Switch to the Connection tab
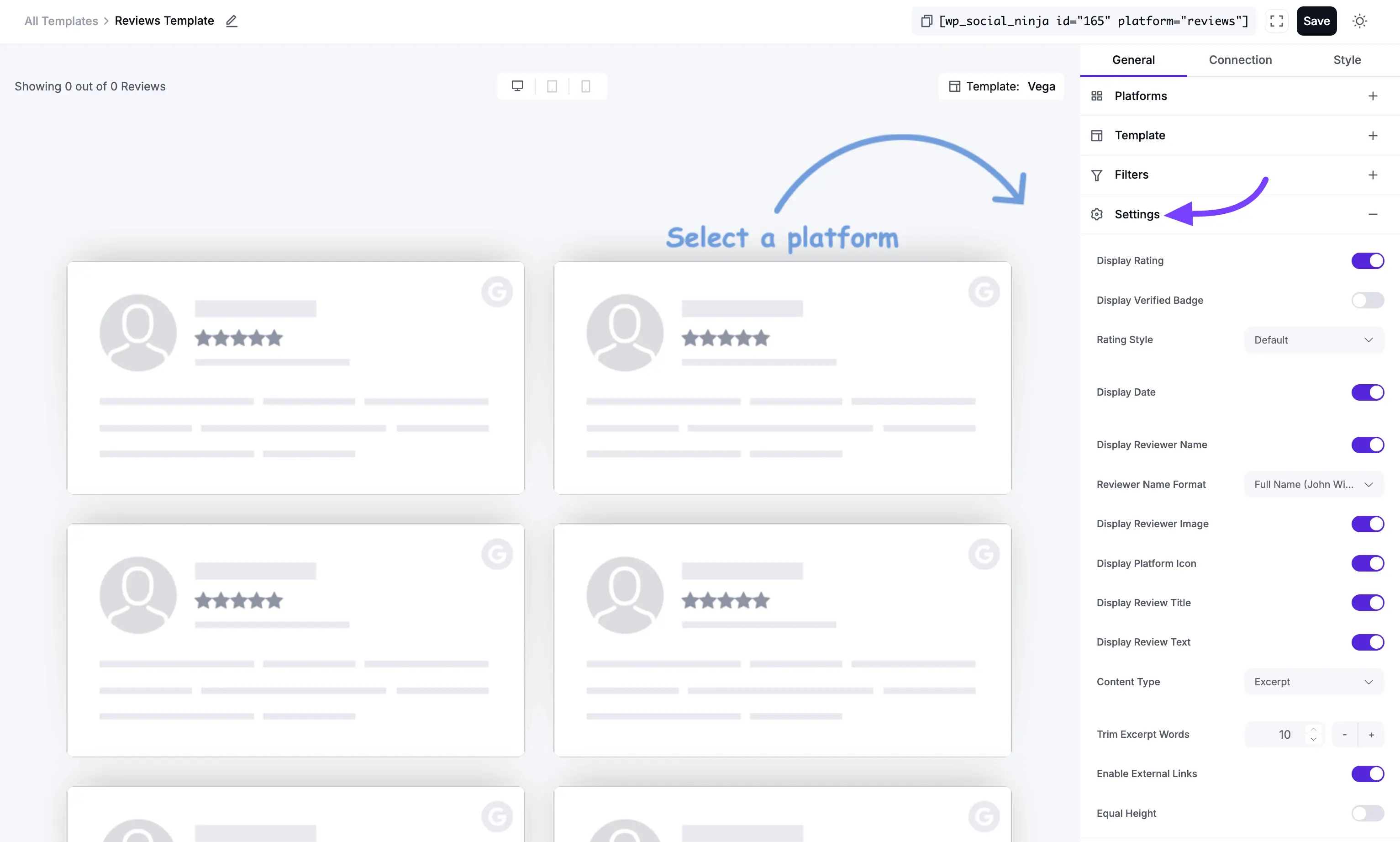The image size is (1400, 842). (1240, 59)
